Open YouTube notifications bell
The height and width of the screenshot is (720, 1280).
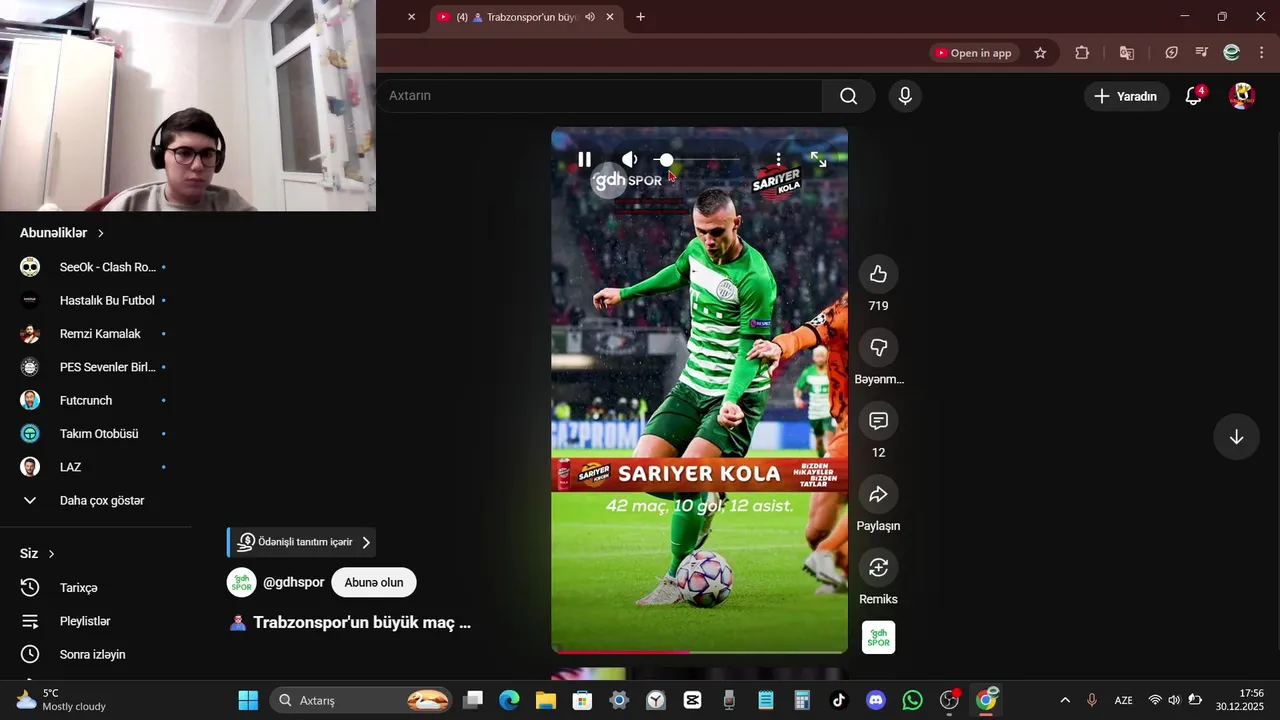[x=1194, y=96]
